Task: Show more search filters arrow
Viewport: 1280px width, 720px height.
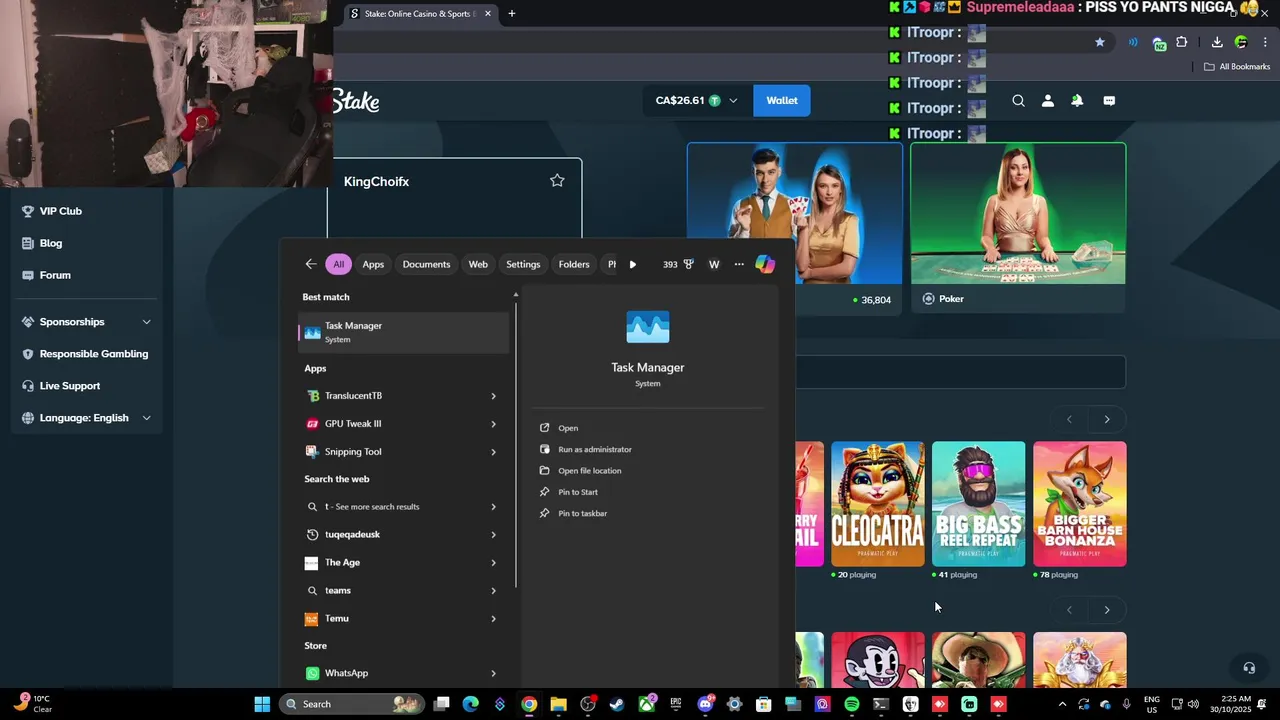Action: [633, 264]
